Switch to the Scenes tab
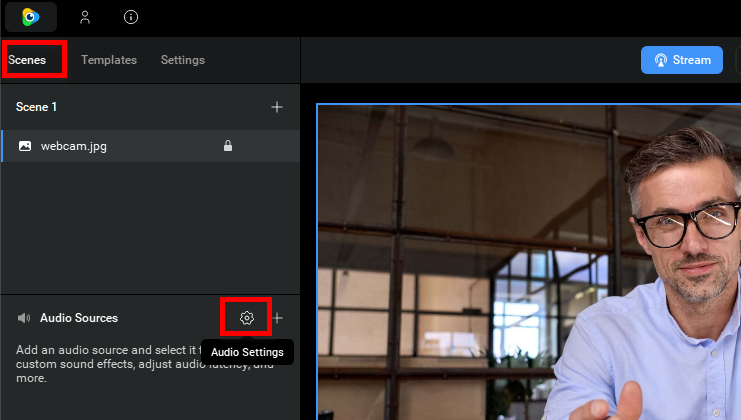741x420 pixels. [x=27, y=60]
